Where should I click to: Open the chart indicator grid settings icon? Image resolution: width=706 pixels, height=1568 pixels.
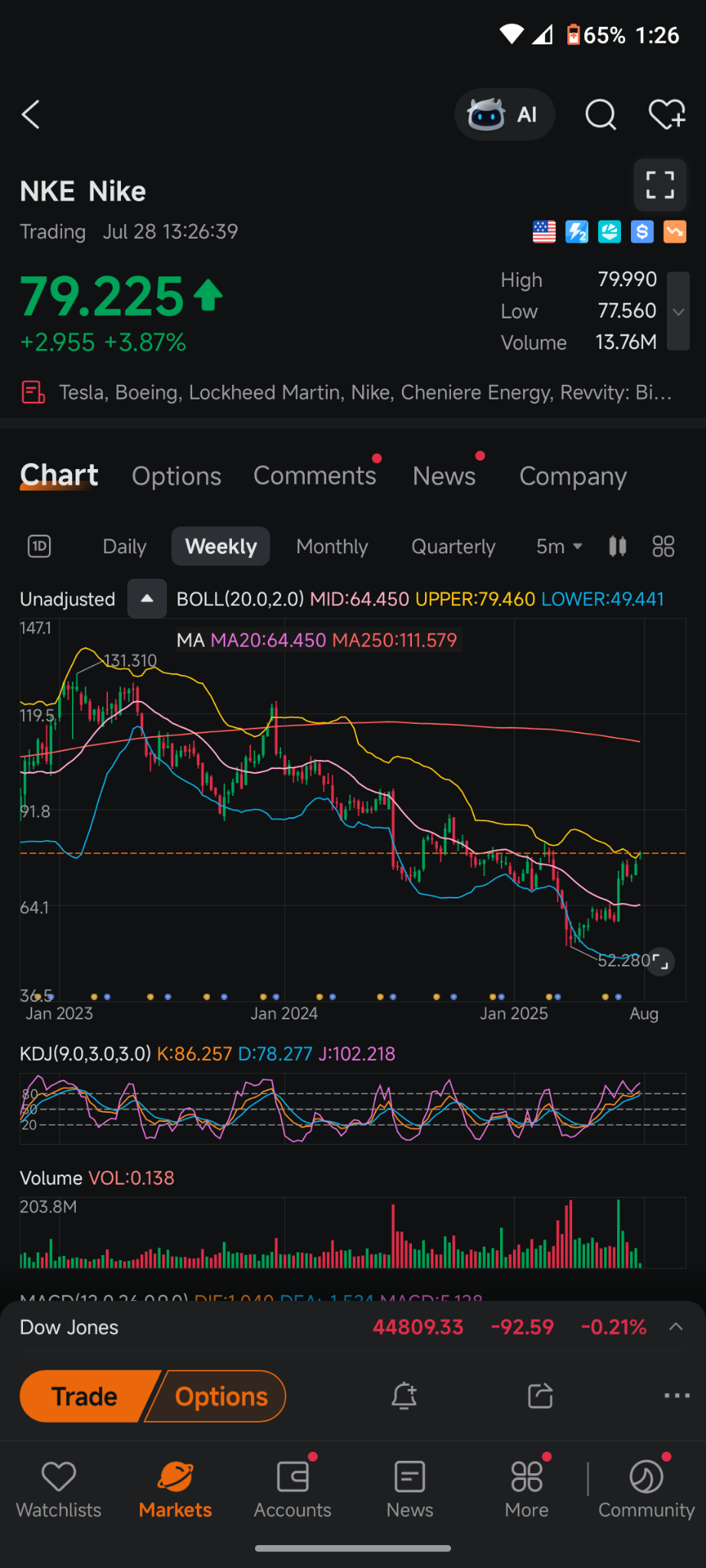(x=663, y=546)
